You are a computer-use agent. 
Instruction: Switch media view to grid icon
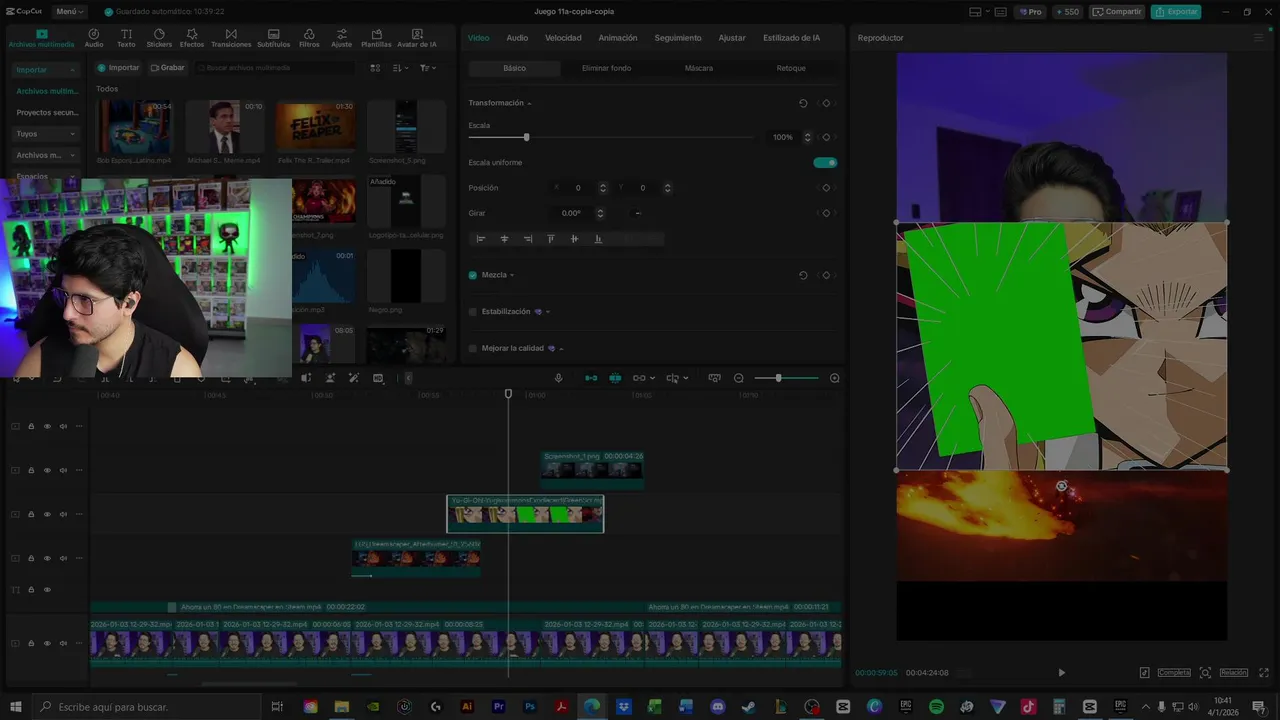(376, 68)
